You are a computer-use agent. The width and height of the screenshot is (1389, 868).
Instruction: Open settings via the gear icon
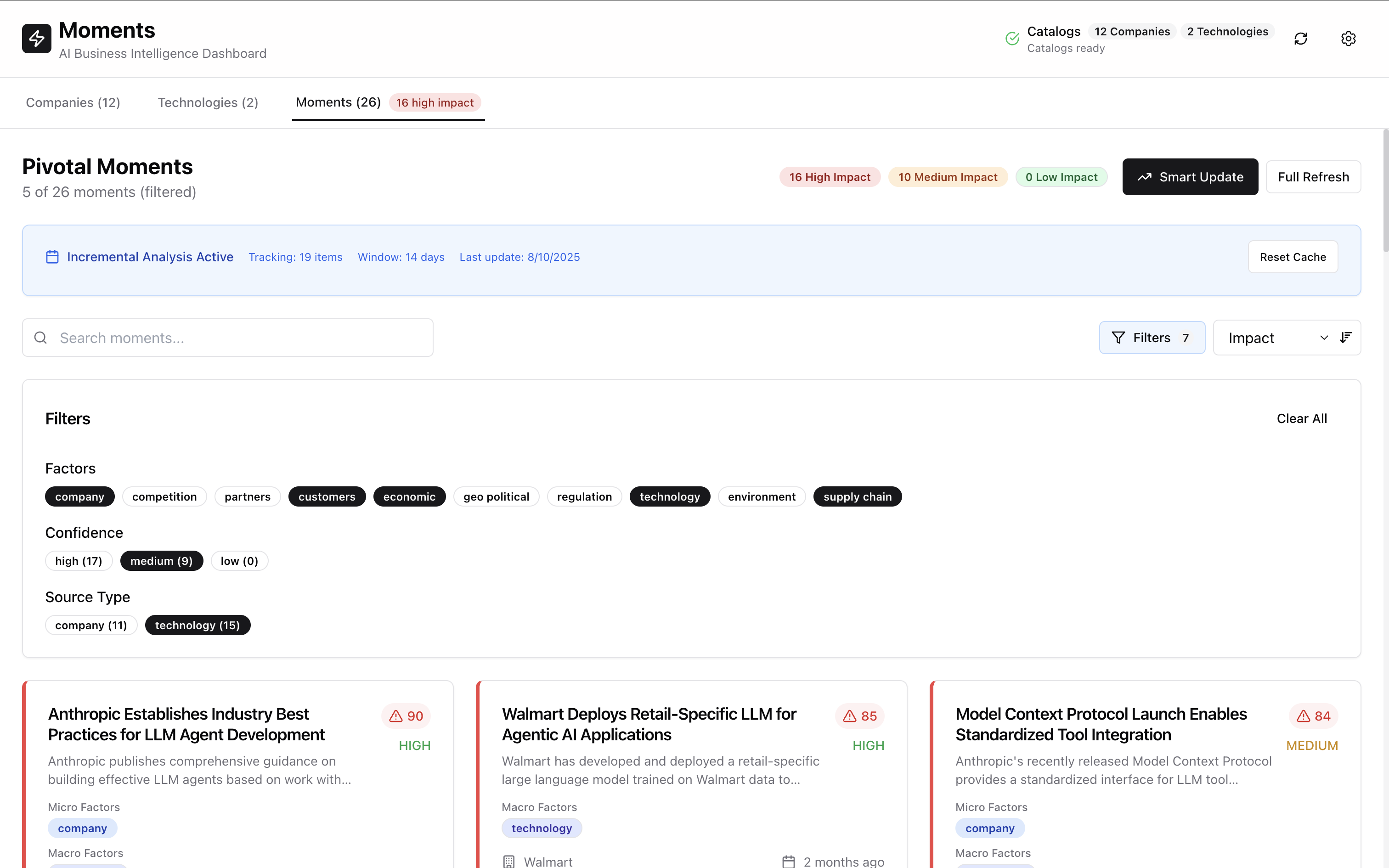tap(1348, 39)
